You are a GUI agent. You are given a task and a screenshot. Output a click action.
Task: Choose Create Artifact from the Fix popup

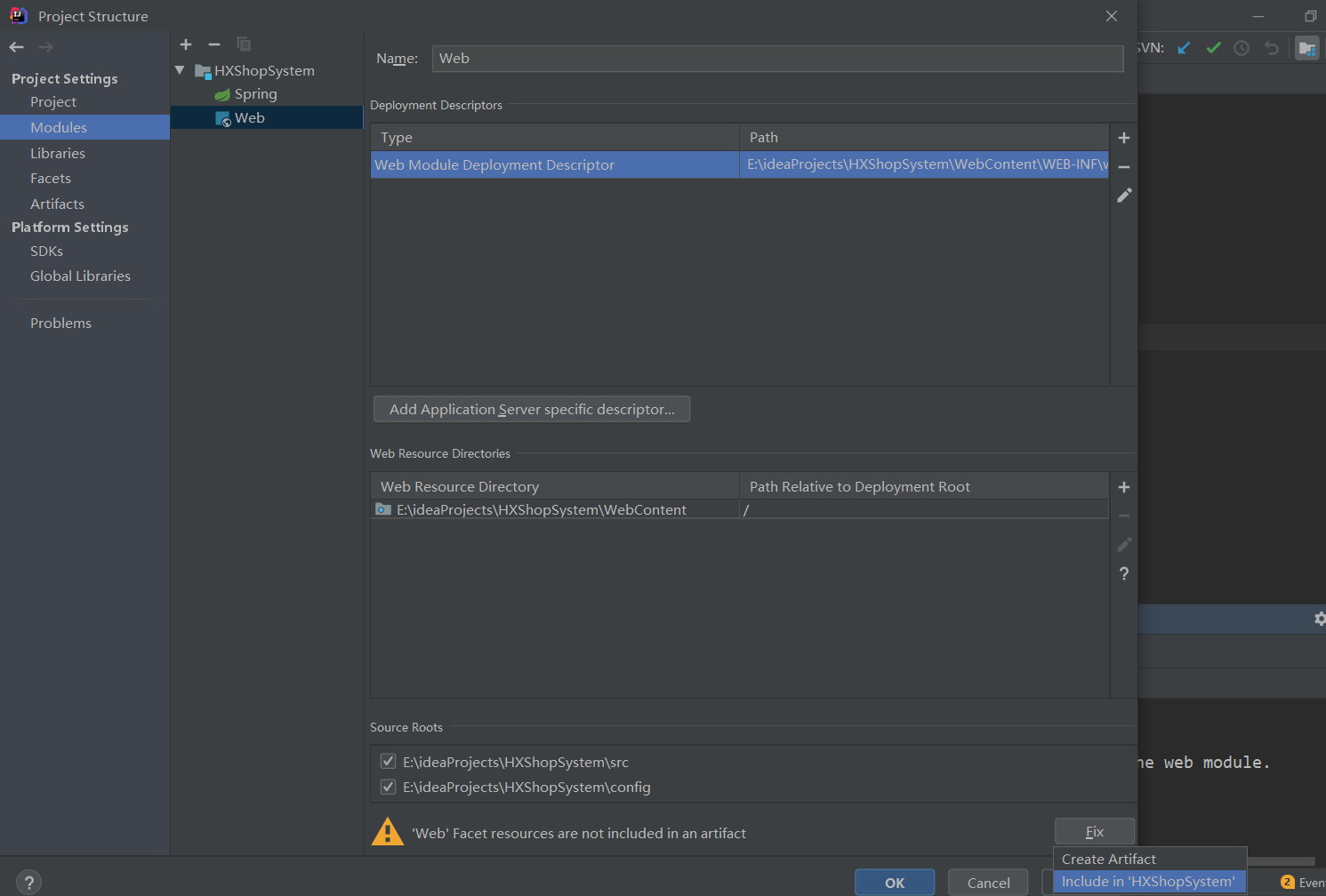1150,860
